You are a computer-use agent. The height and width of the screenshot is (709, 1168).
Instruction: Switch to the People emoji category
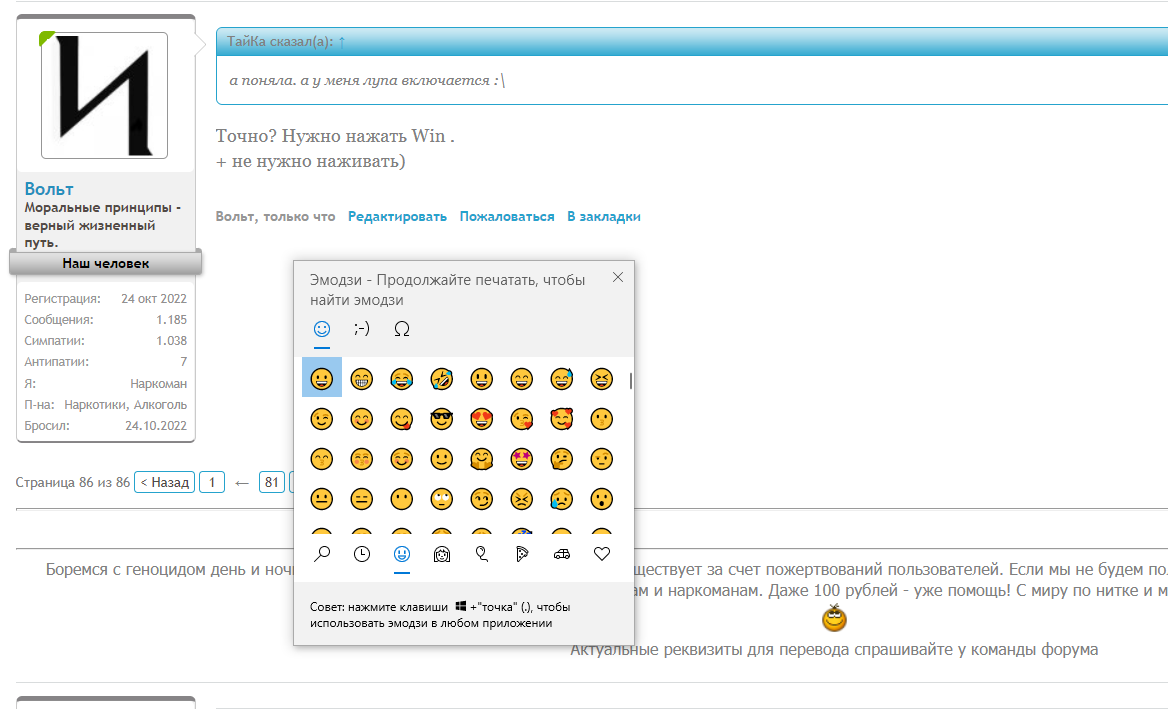[442, 554]
